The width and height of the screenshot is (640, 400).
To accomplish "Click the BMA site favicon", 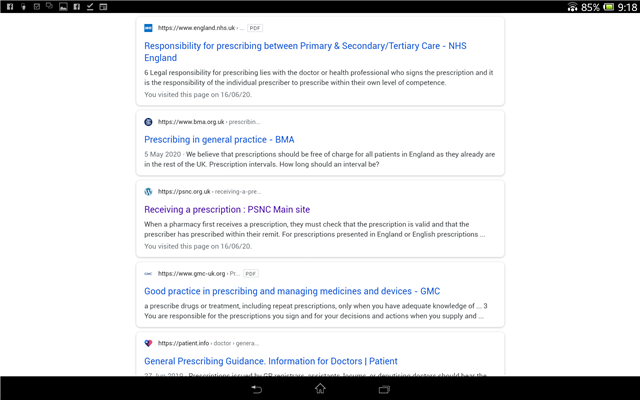I will coord(148,122).
